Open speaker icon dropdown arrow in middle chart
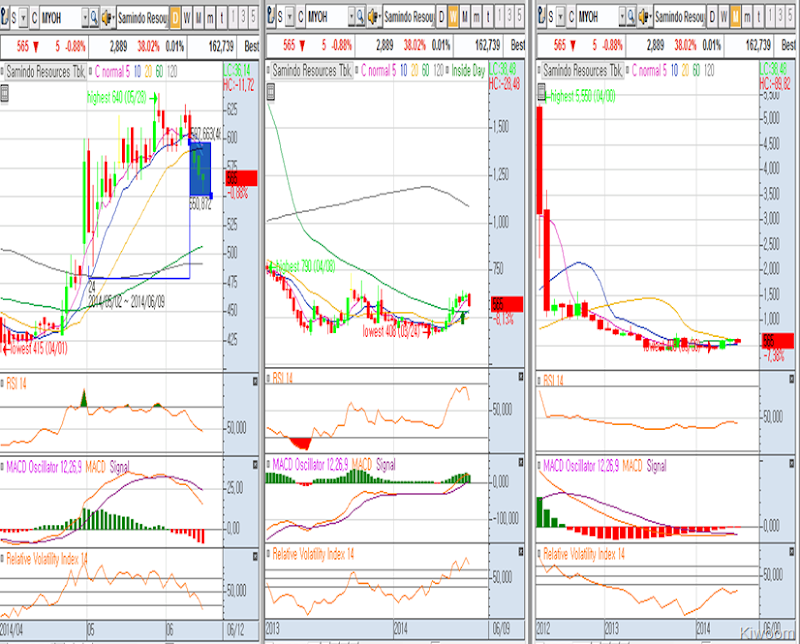Viewport: 800px width, 644px height. (x=380, y=17)
